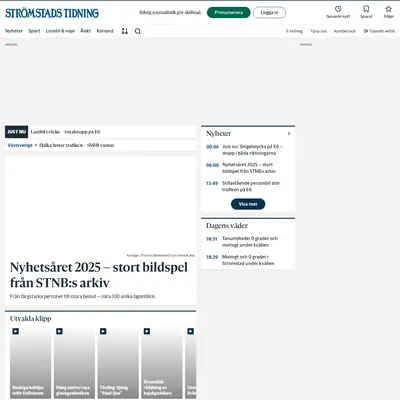Click the main article image above headline
400x400 pixels.
point(101,205)
